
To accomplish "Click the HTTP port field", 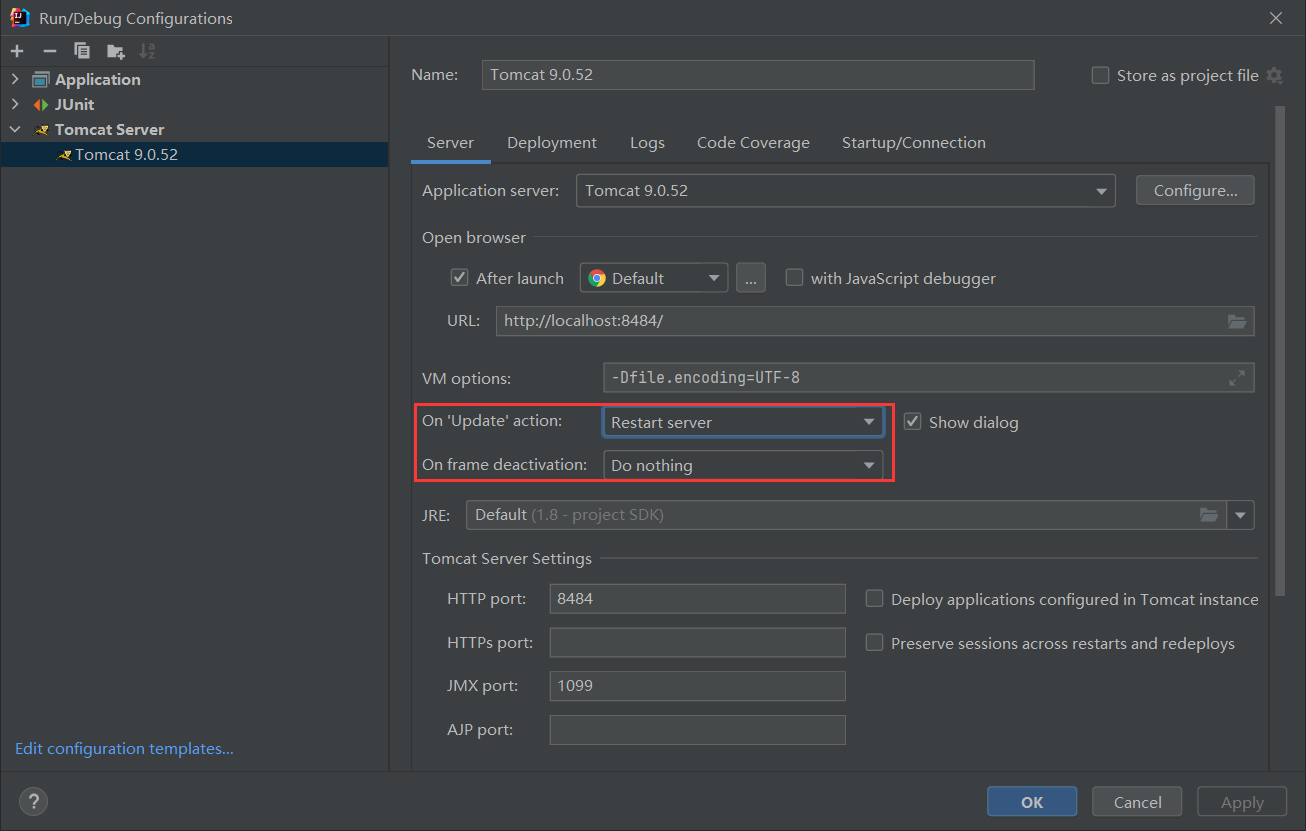I will click(x=698, y=599).
